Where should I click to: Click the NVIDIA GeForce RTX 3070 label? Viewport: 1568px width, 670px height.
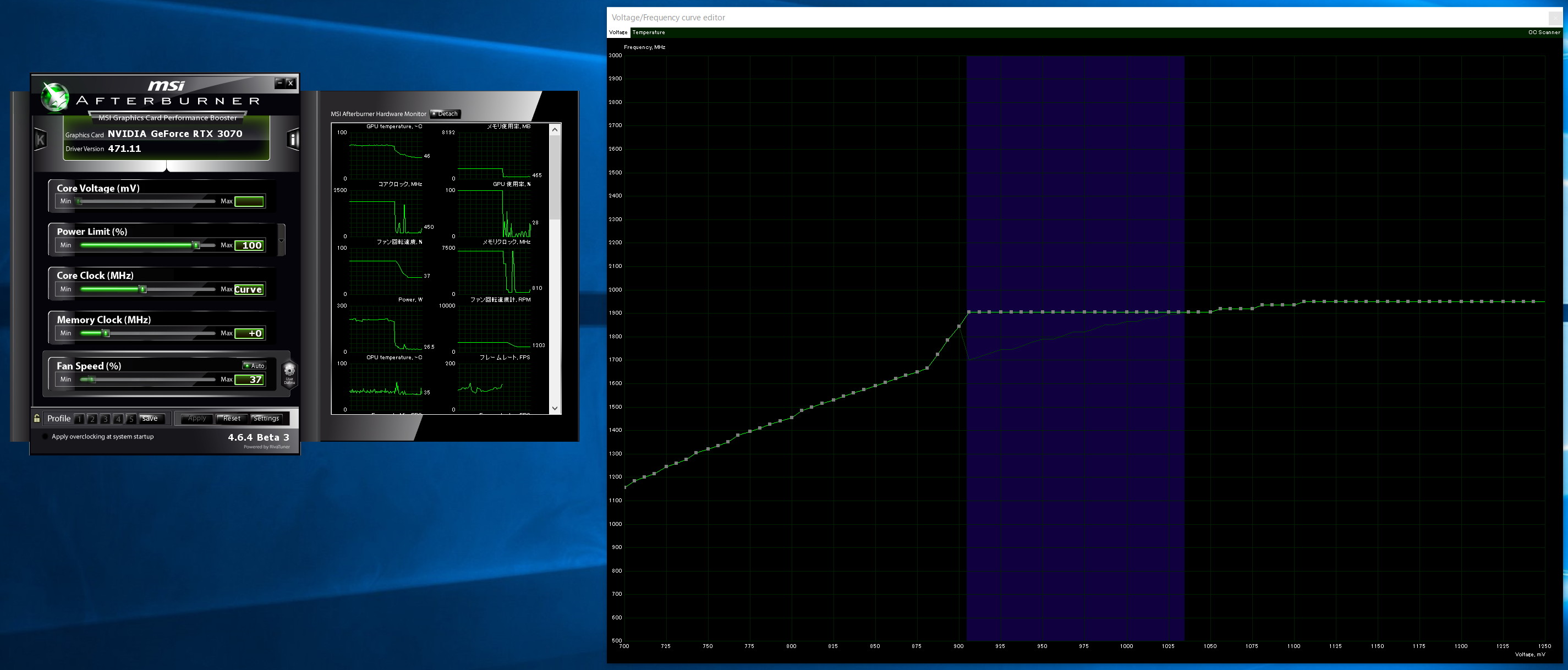click(x=175, y=134)
